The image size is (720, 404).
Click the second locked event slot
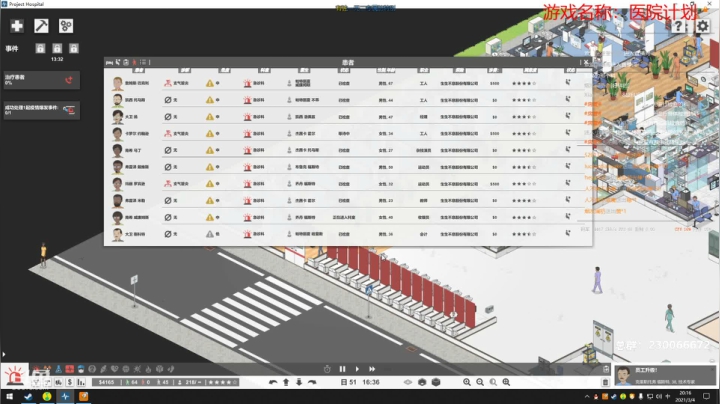click(x=57, y=48)
